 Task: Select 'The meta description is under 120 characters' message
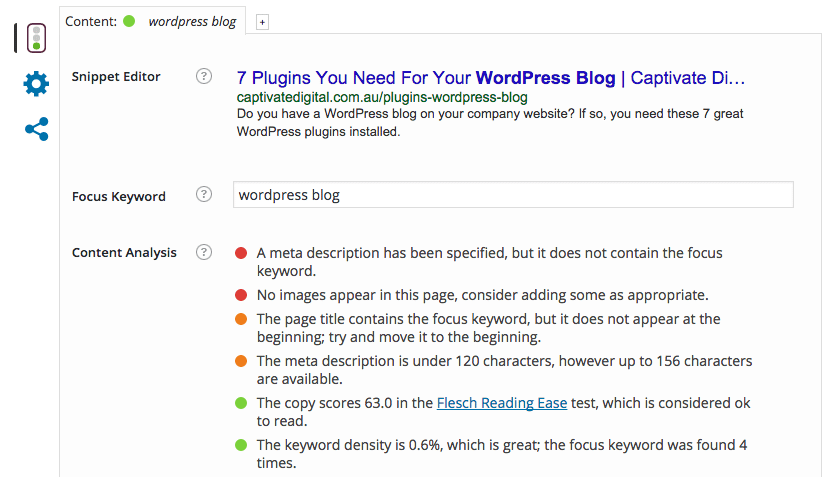click(505, 370)
